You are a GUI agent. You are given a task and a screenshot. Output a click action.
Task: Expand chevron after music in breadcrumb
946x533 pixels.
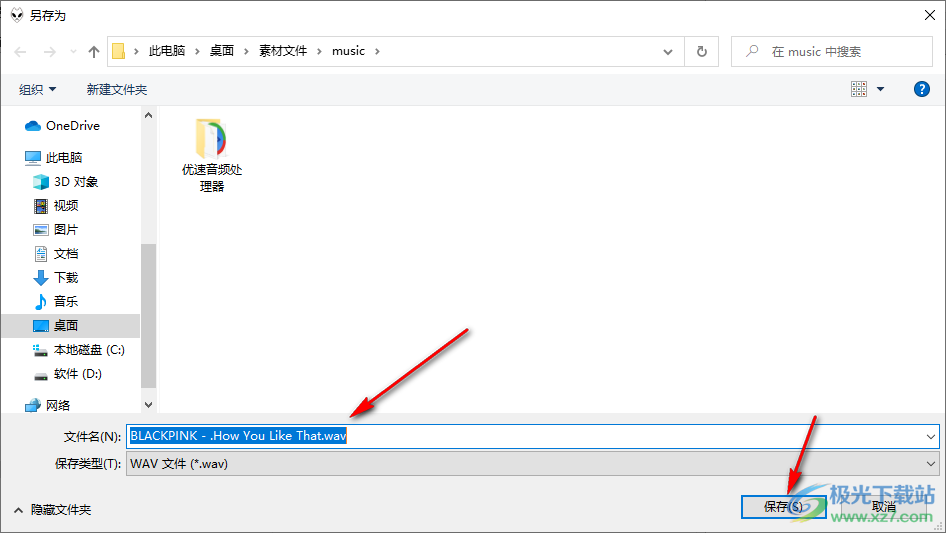point(377,51)
